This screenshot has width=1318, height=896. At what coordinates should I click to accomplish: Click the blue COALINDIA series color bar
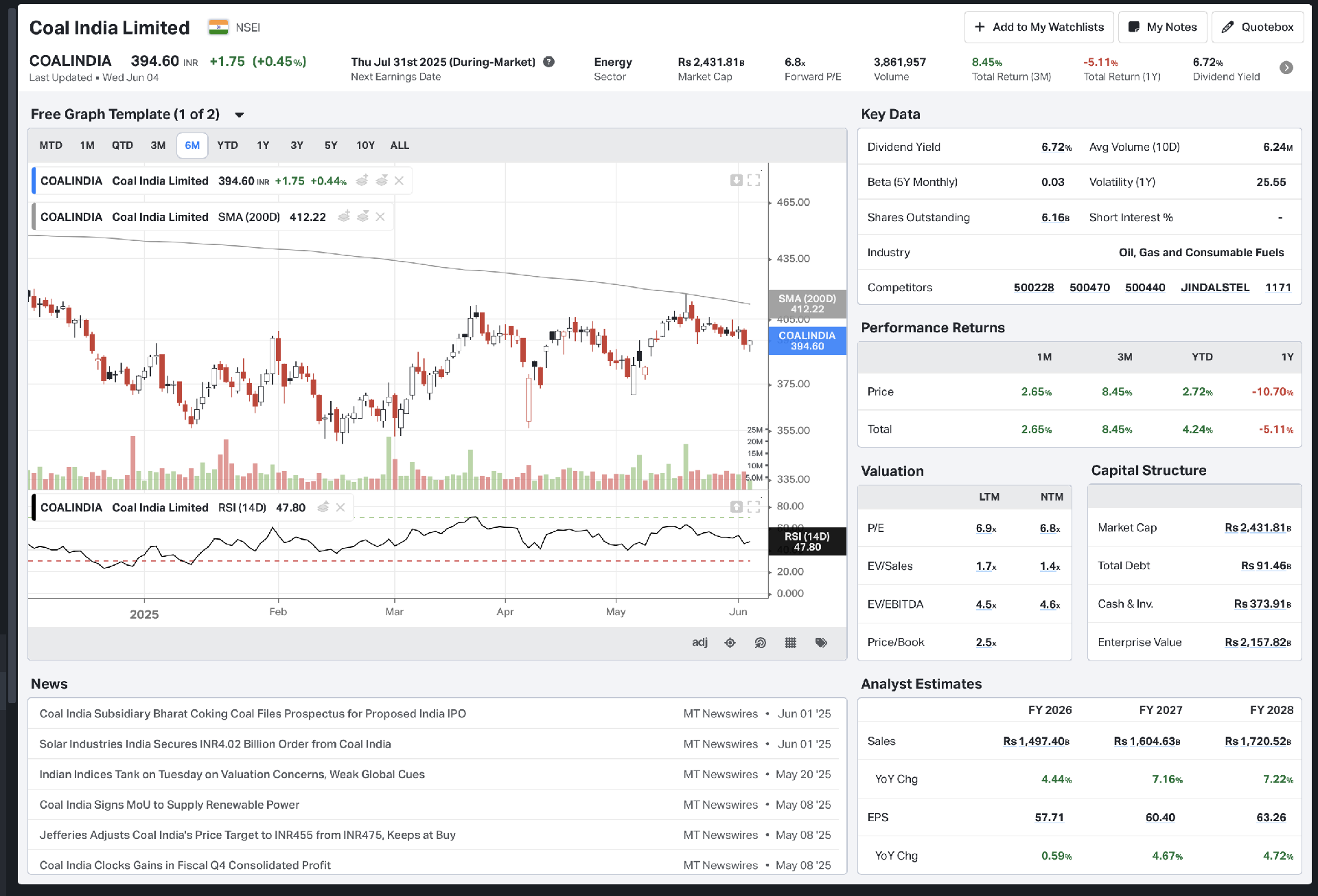tap(34, 181)
